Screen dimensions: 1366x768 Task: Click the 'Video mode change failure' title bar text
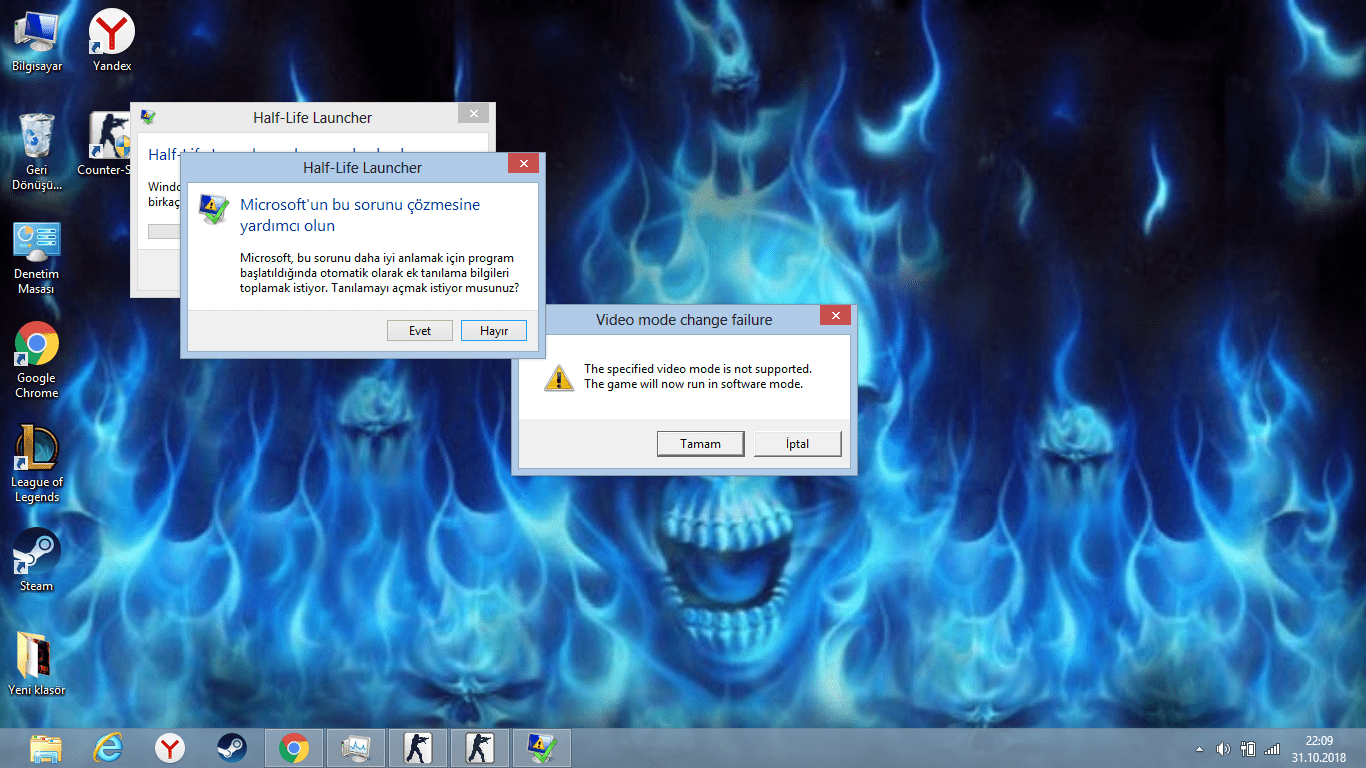[x=684, y=320]
